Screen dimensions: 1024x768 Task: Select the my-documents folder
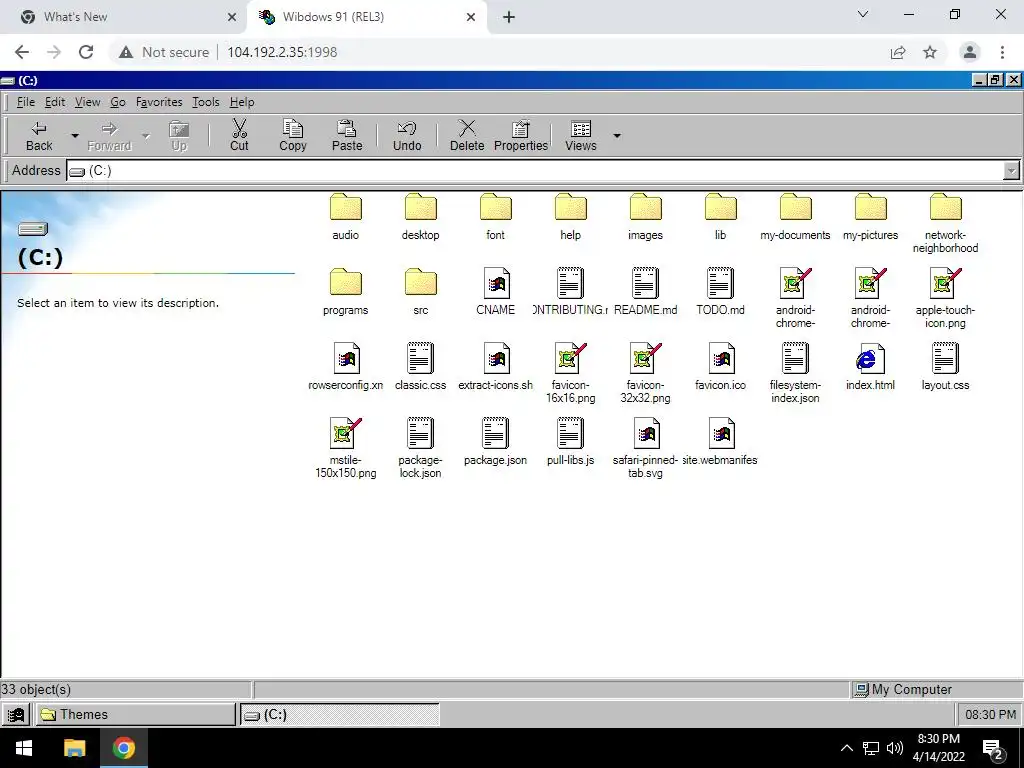click(795, 217)
